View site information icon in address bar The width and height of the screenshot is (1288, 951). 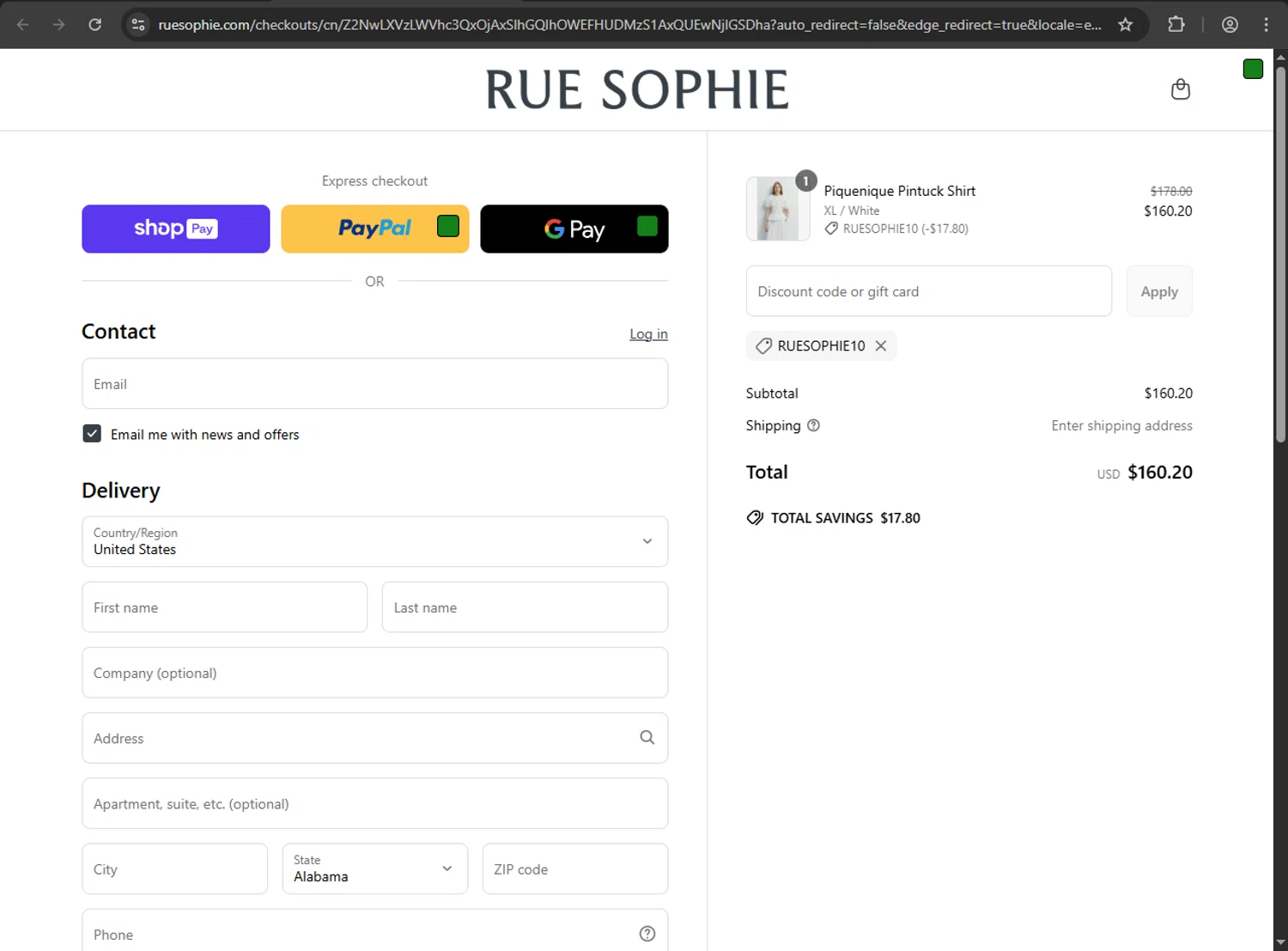click(138, 24)
